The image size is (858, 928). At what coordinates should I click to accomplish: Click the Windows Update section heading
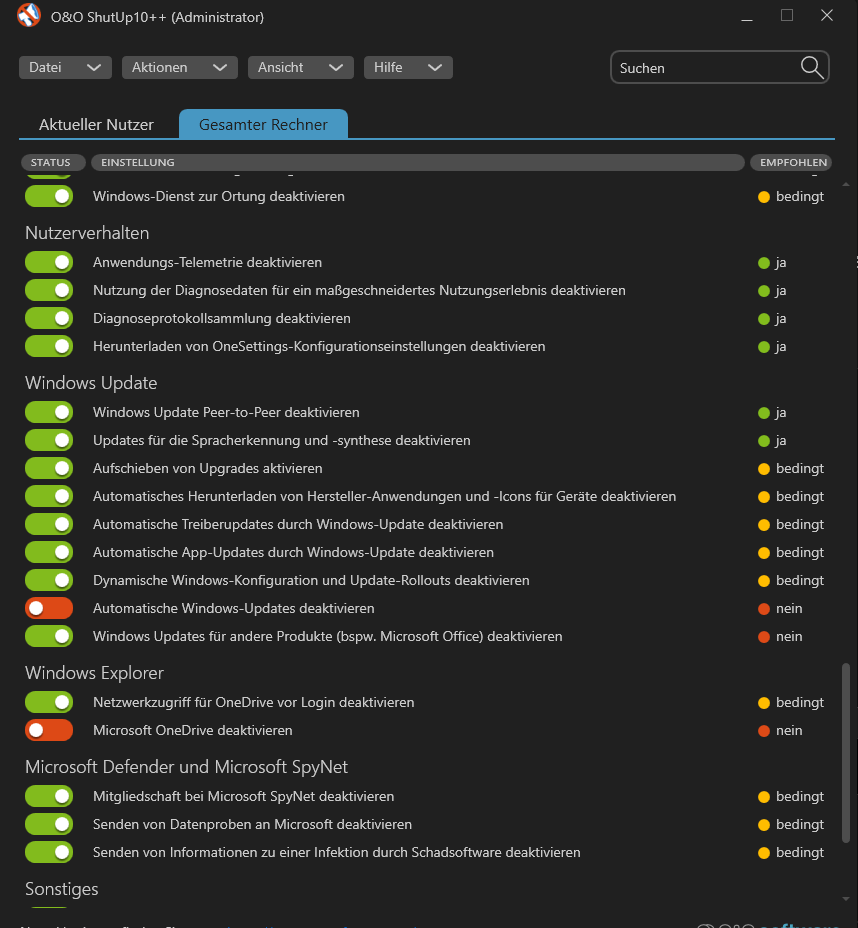[x=91, y=383]
